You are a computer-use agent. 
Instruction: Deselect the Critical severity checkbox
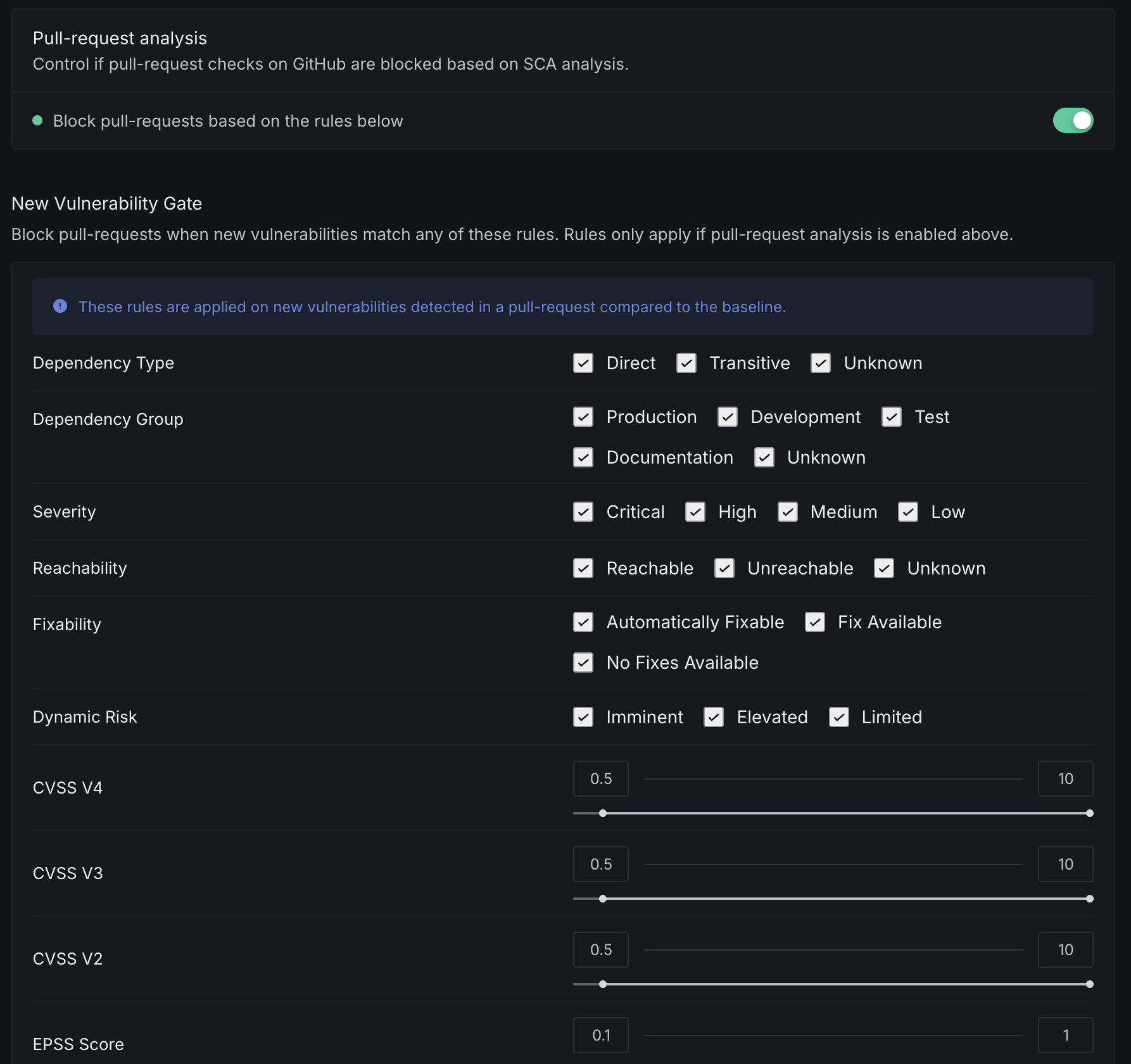[583, 512]
